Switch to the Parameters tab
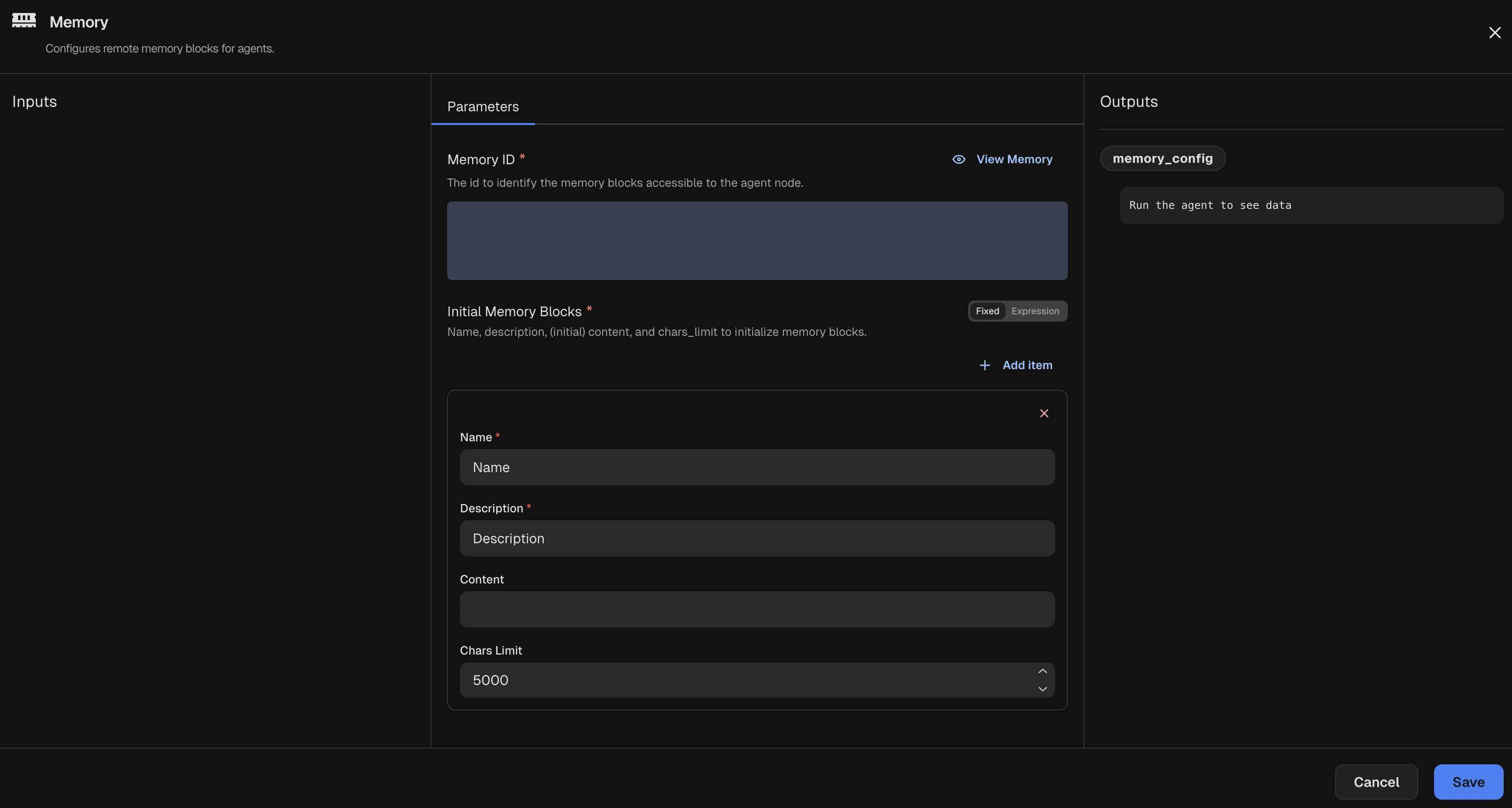 coord(482,106)
